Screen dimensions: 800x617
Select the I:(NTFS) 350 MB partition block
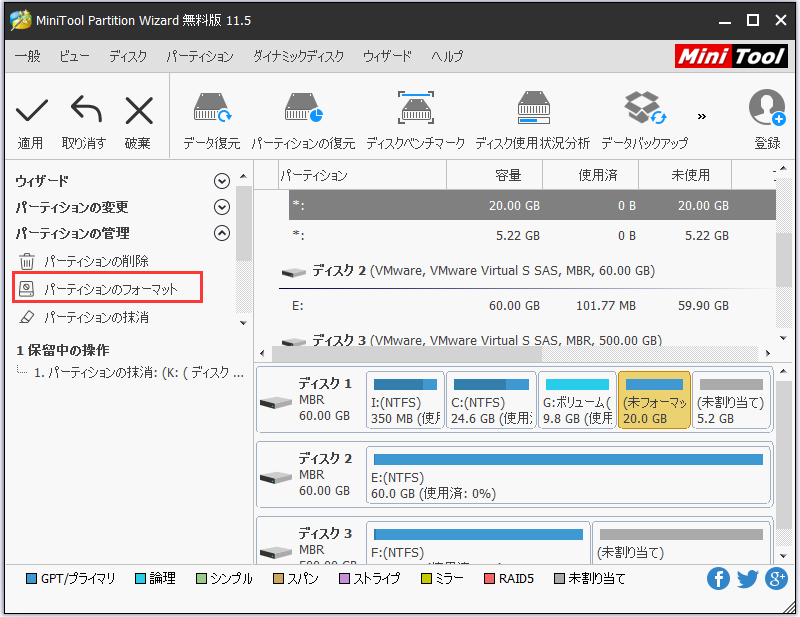405,401
